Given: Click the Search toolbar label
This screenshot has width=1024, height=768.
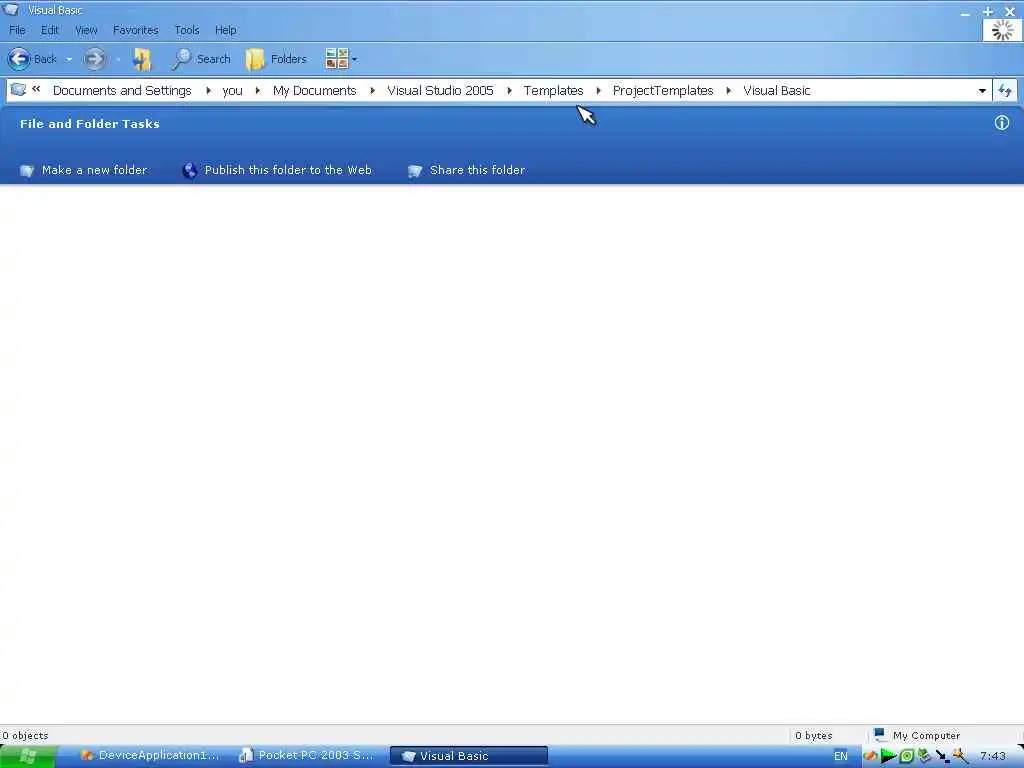Looking at the screenshot, I should pos(214,59).
